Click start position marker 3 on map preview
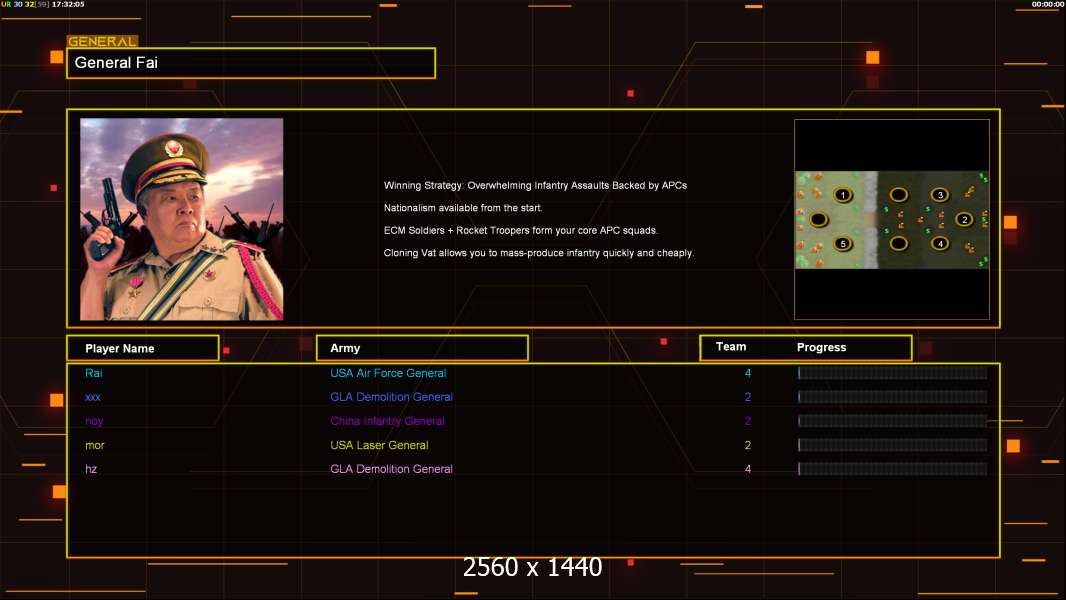The width and height of the screenshot is (1066, 600). [x=940, y=195]
